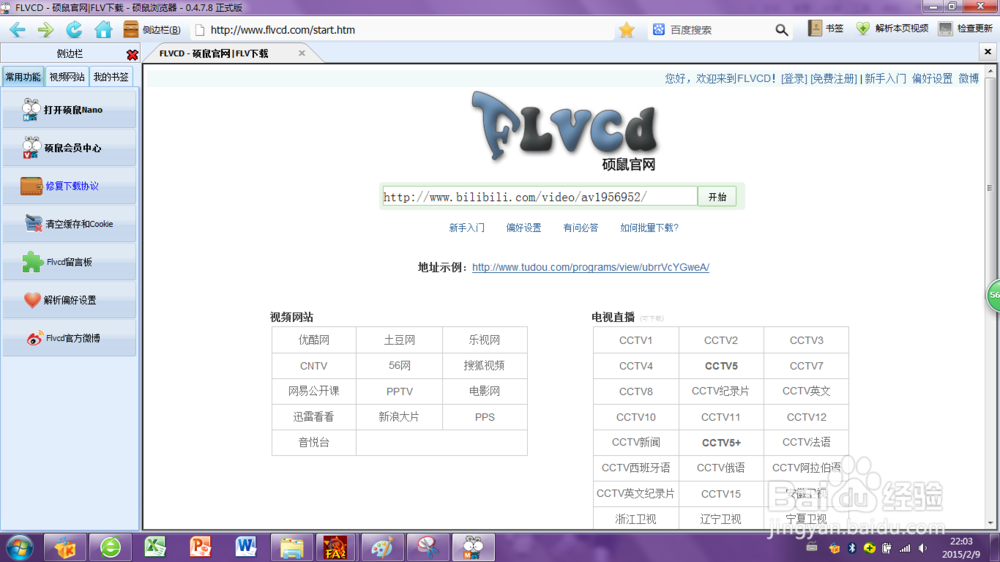Viewport: 1000px width, 562px height.
Task: Close the sidebar with red X
Action: tap(132, 54)
